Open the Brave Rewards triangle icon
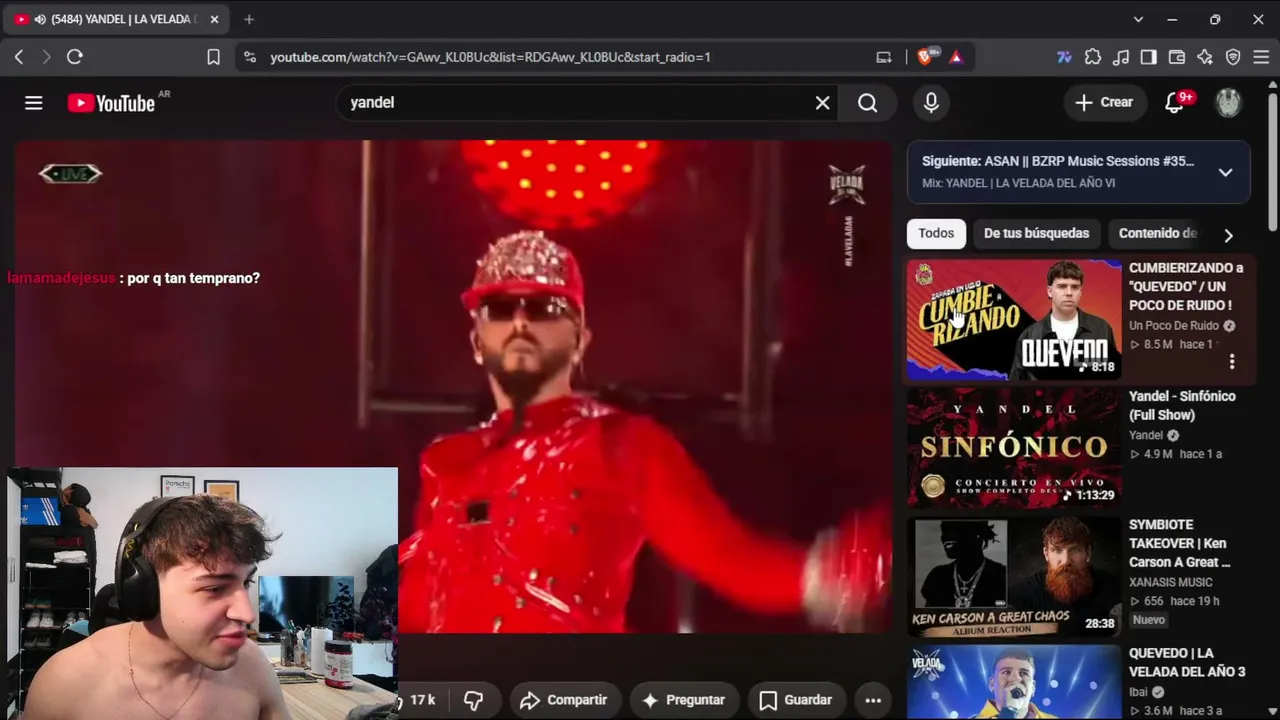 coord(956,57)
